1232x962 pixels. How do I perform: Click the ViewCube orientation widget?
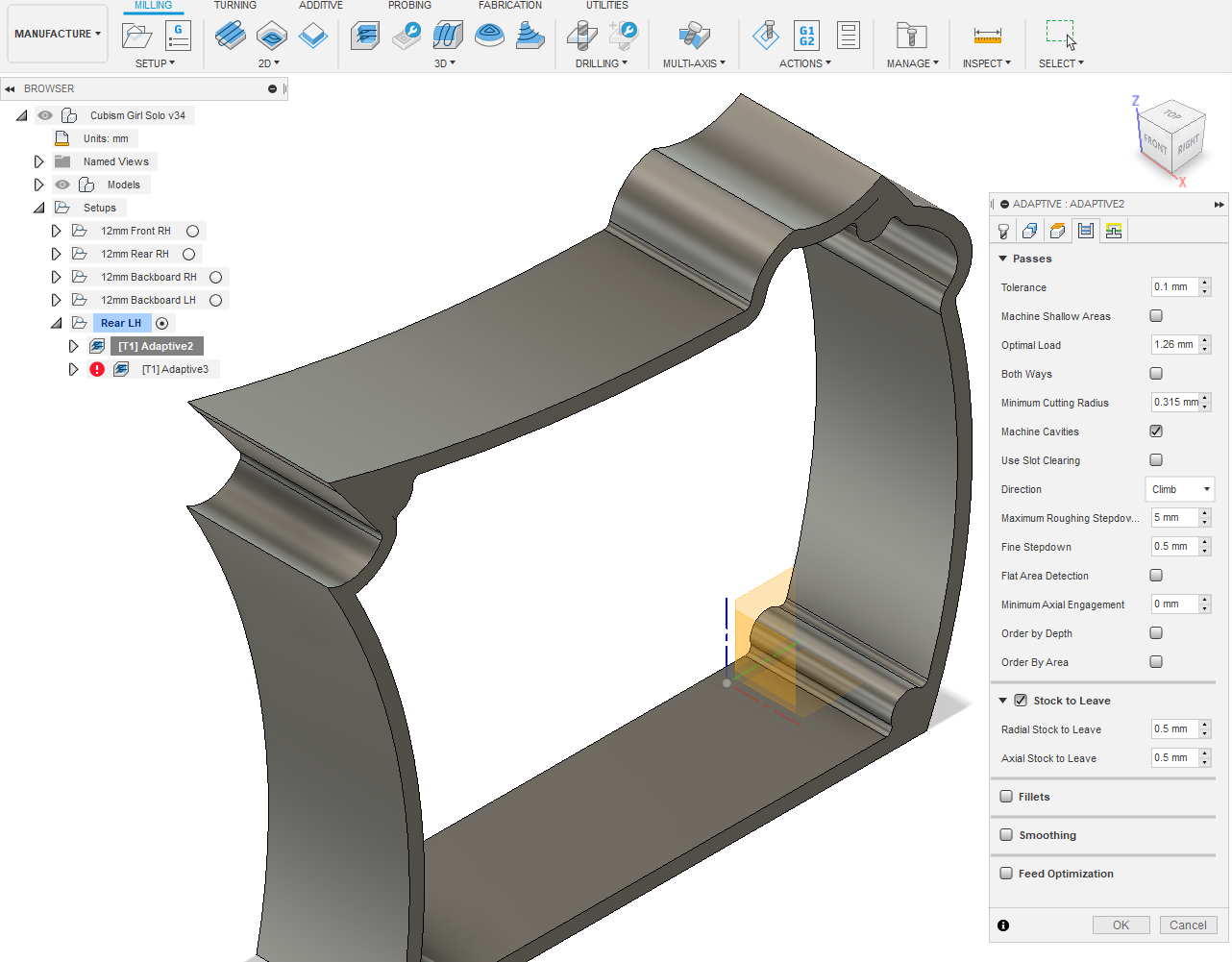coord(1170,136)
